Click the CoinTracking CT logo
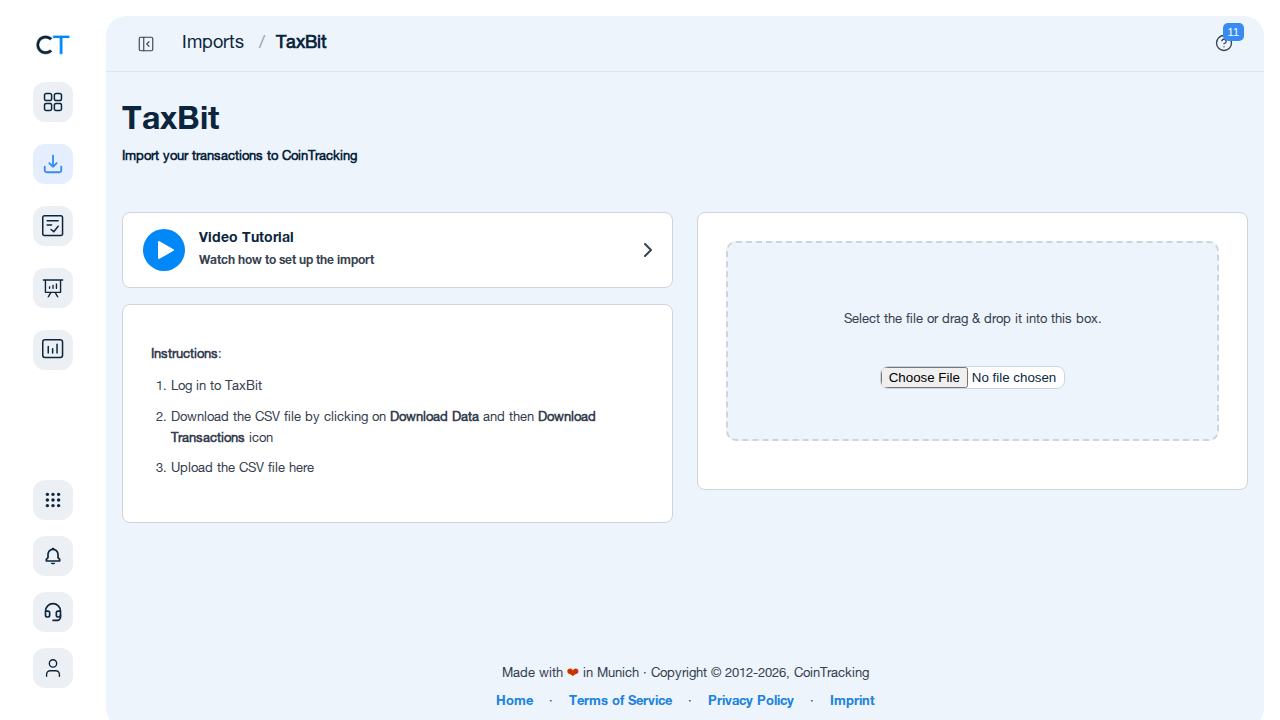The width and height of the screenshot is (1280, 720). (53, 44)
